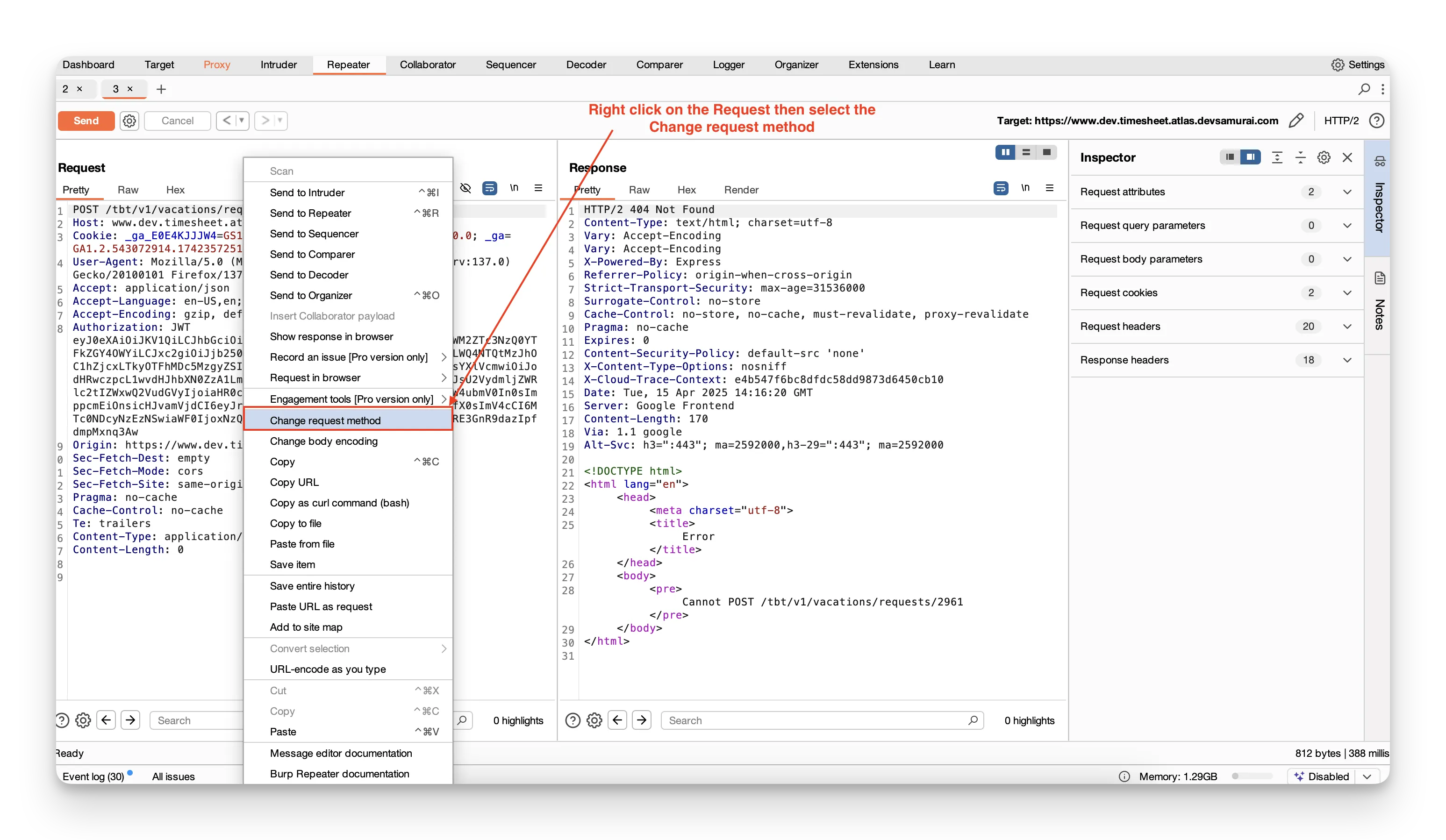This screenshot has width=1446, height=840.
Task: Open Inspector settings gear
Action: (x=1324, y=157)
